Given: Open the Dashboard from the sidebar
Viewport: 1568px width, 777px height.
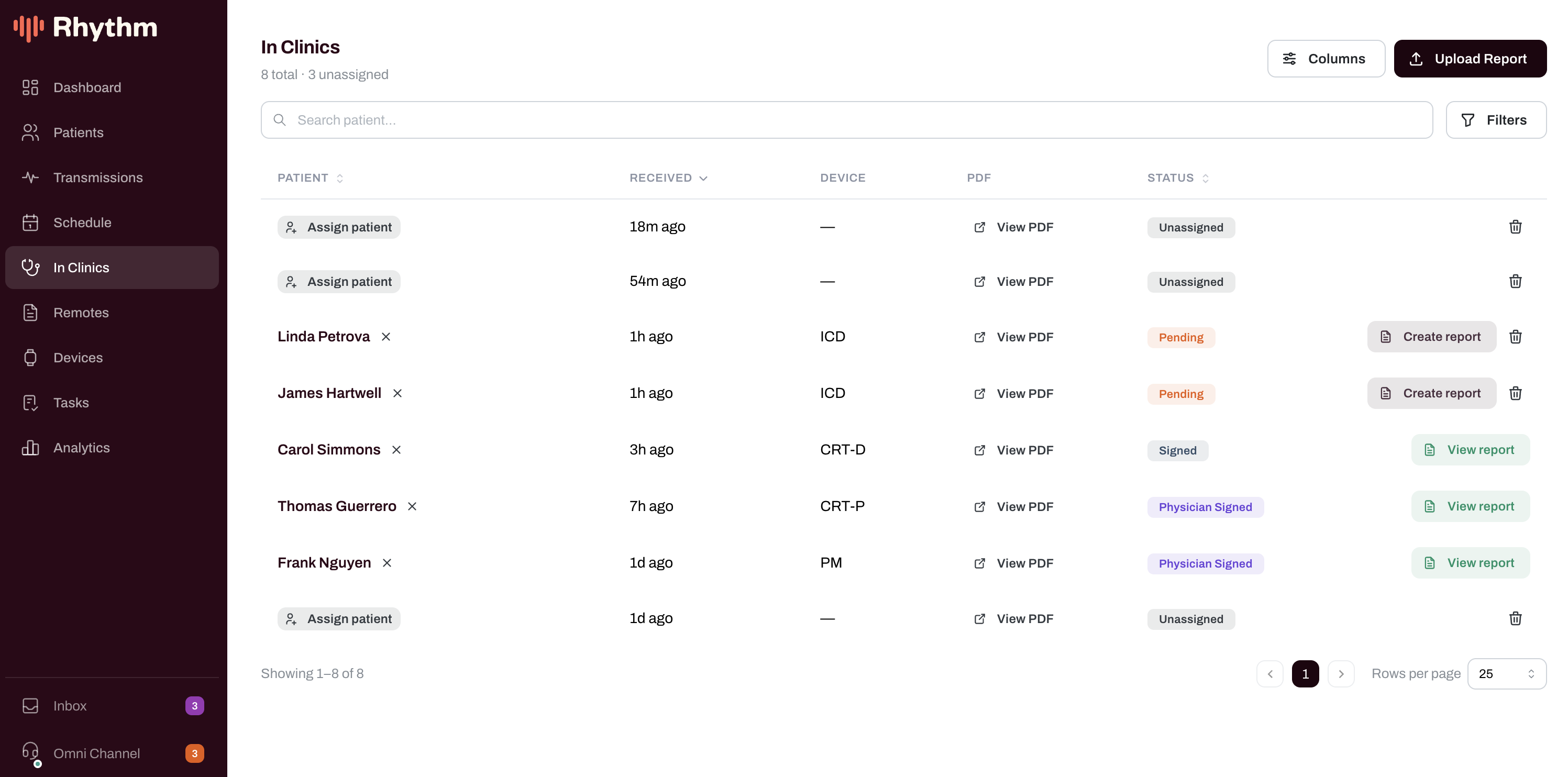Looking at the screenshot, I should [x=112, y=87].
